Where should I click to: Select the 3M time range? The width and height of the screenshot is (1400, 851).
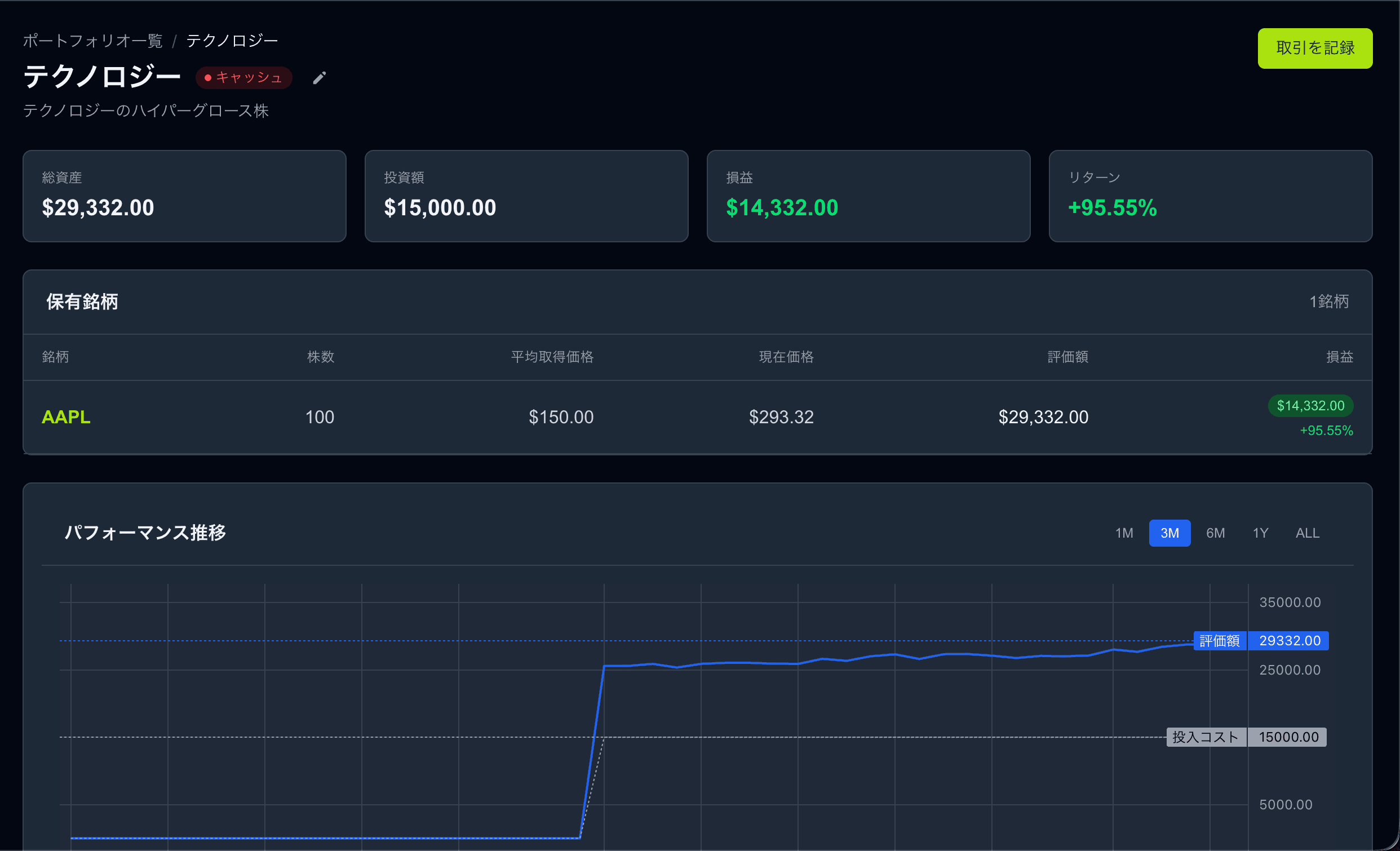pos(1169,533)
